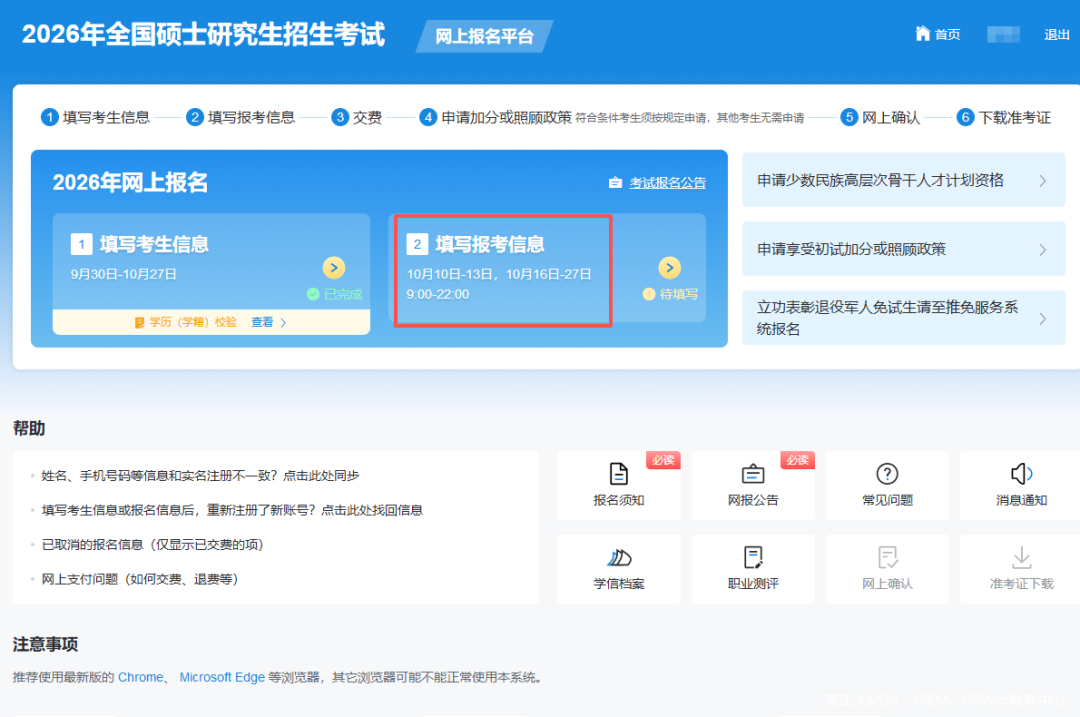Open the 填写报考信息 card title
This screenshot has width=1080, height=717.
(x=490, y=245)
